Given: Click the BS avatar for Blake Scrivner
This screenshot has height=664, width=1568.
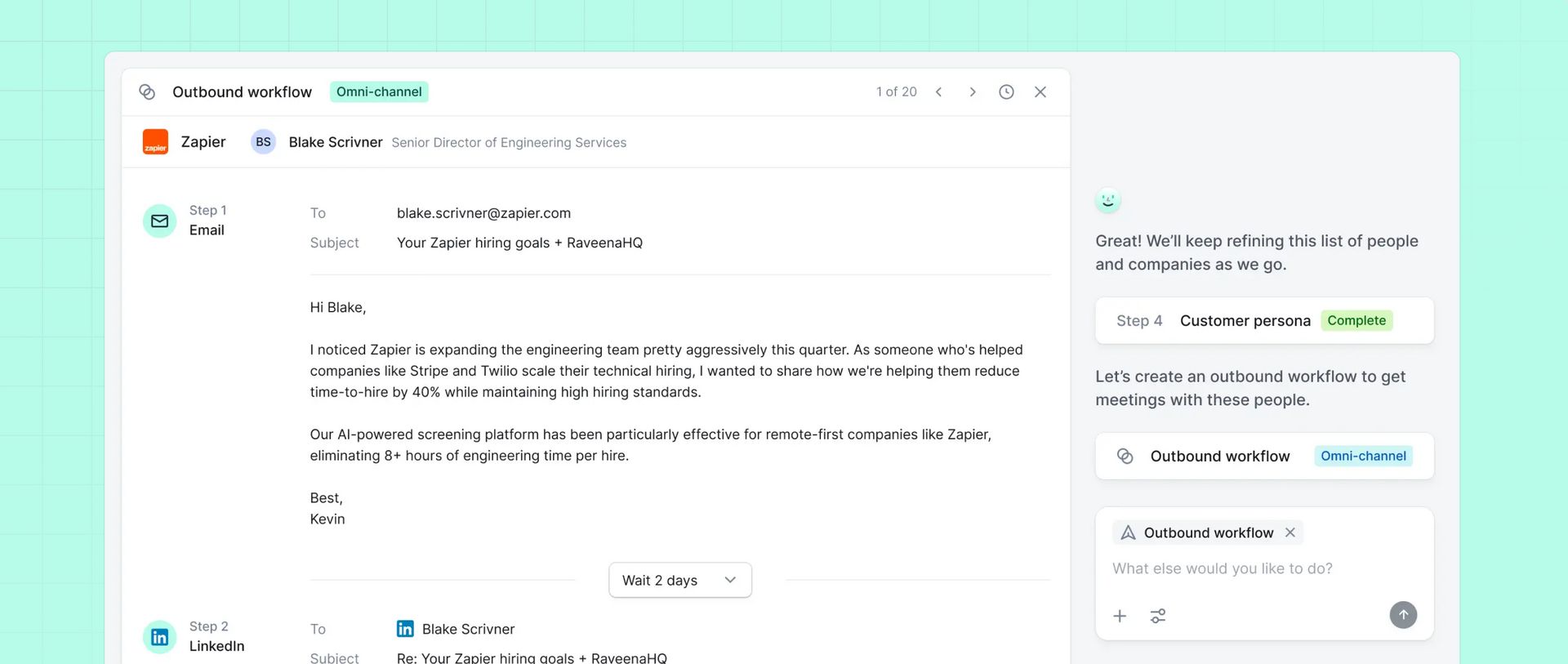Looking at the screenshot, I should [x=263, y=142].
